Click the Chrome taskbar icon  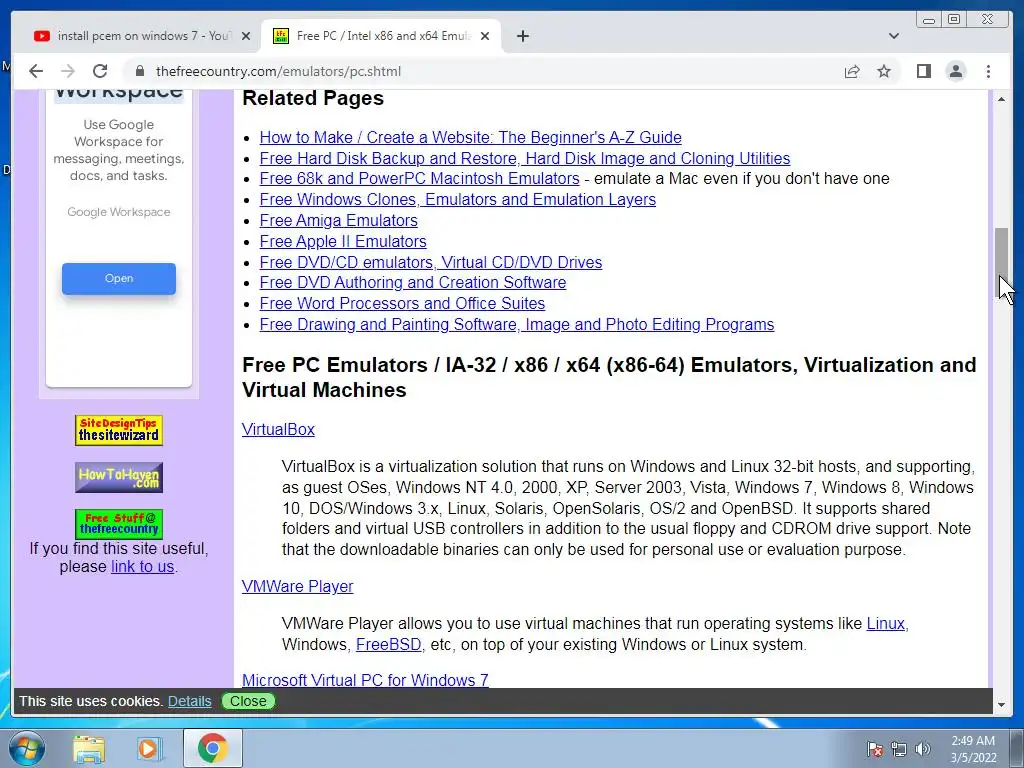click(212, 748)
